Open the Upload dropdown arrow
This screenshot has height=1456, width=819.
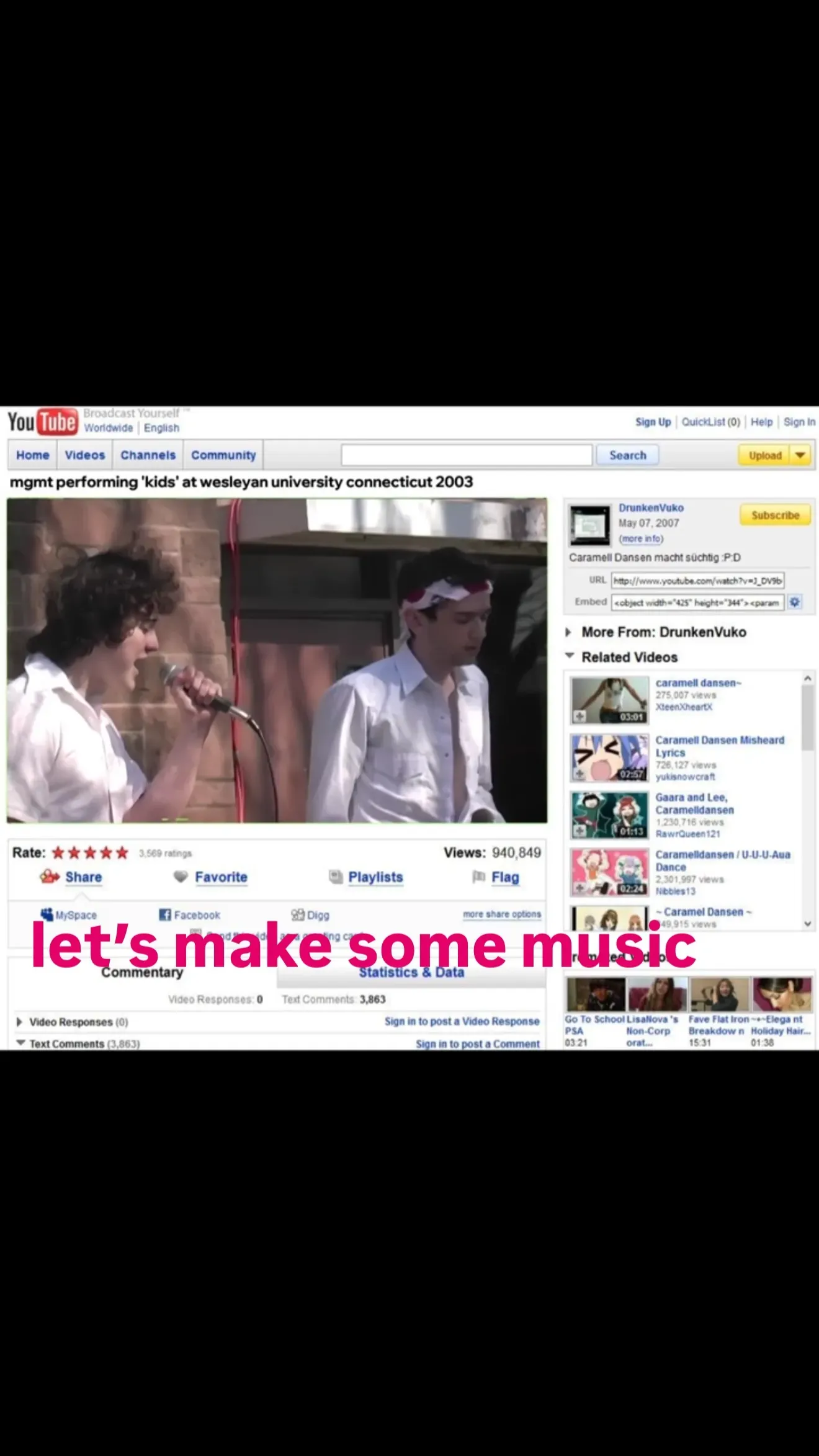pos(801,455)
